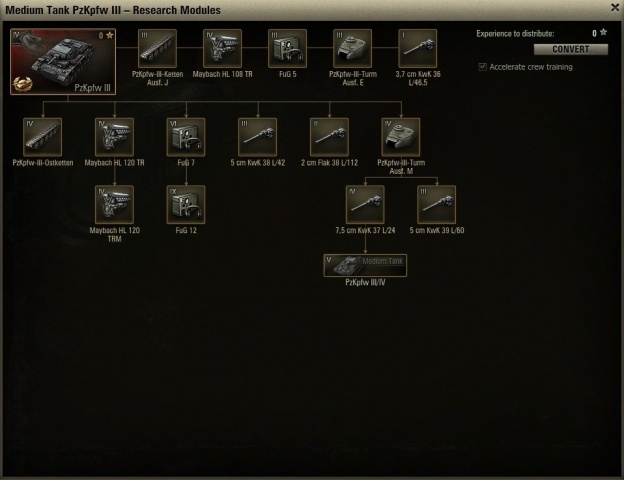Choose Maybach HL 120 TRM engine icon
Image resolution: width=624 pixels, height=480 pixels.
point(115,205)
